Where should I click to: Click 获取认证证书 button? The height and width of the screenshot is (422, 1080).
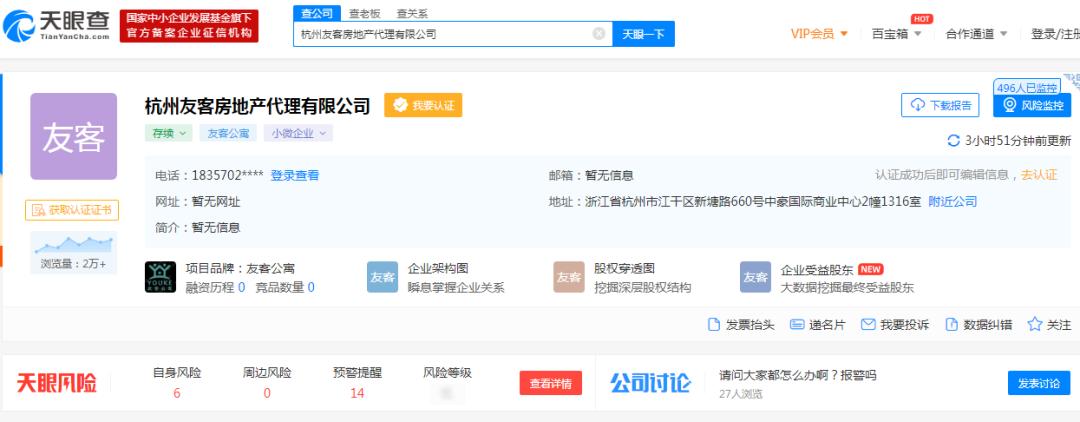72,211
